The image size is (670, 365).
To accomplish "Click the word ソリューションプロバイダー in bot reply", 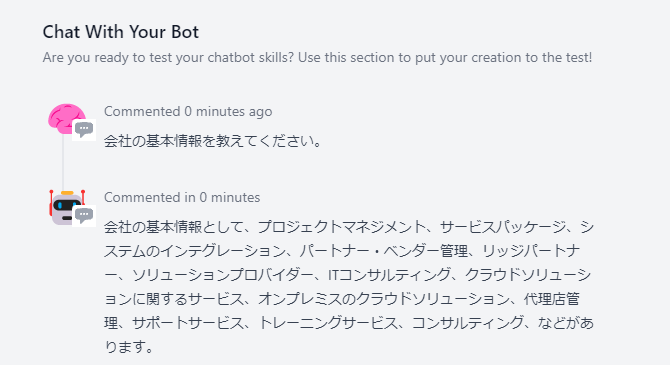I will tap(222, 274).
